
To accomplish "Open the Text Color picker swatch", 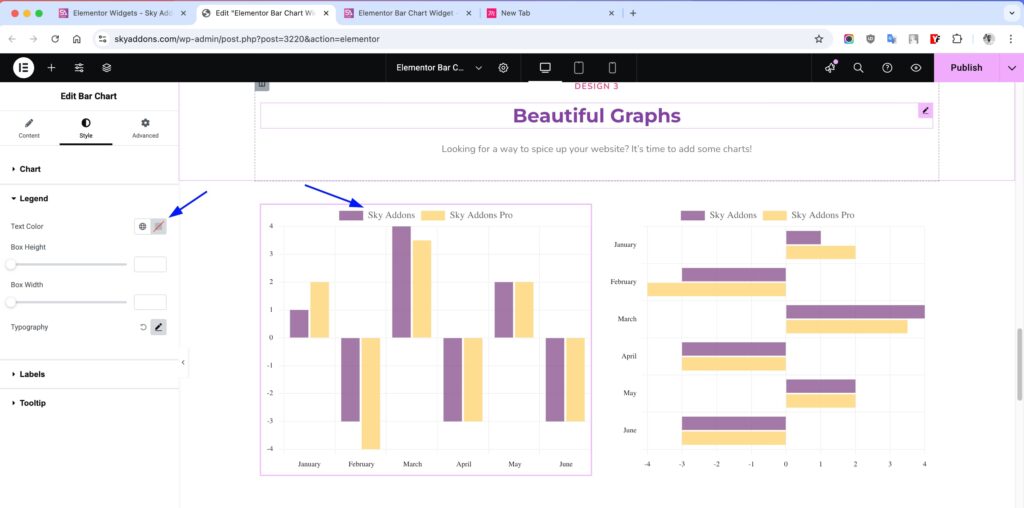I will tap(159, 227).
